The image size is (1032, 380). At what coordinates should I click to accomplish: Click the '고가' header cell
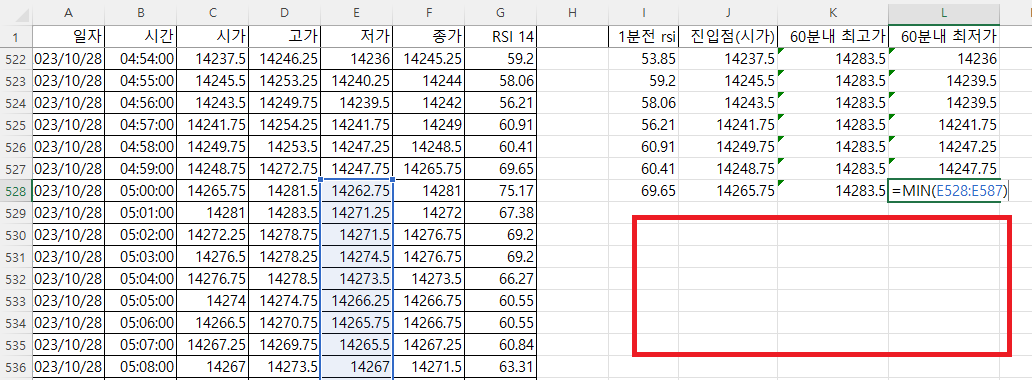(285, 36)
